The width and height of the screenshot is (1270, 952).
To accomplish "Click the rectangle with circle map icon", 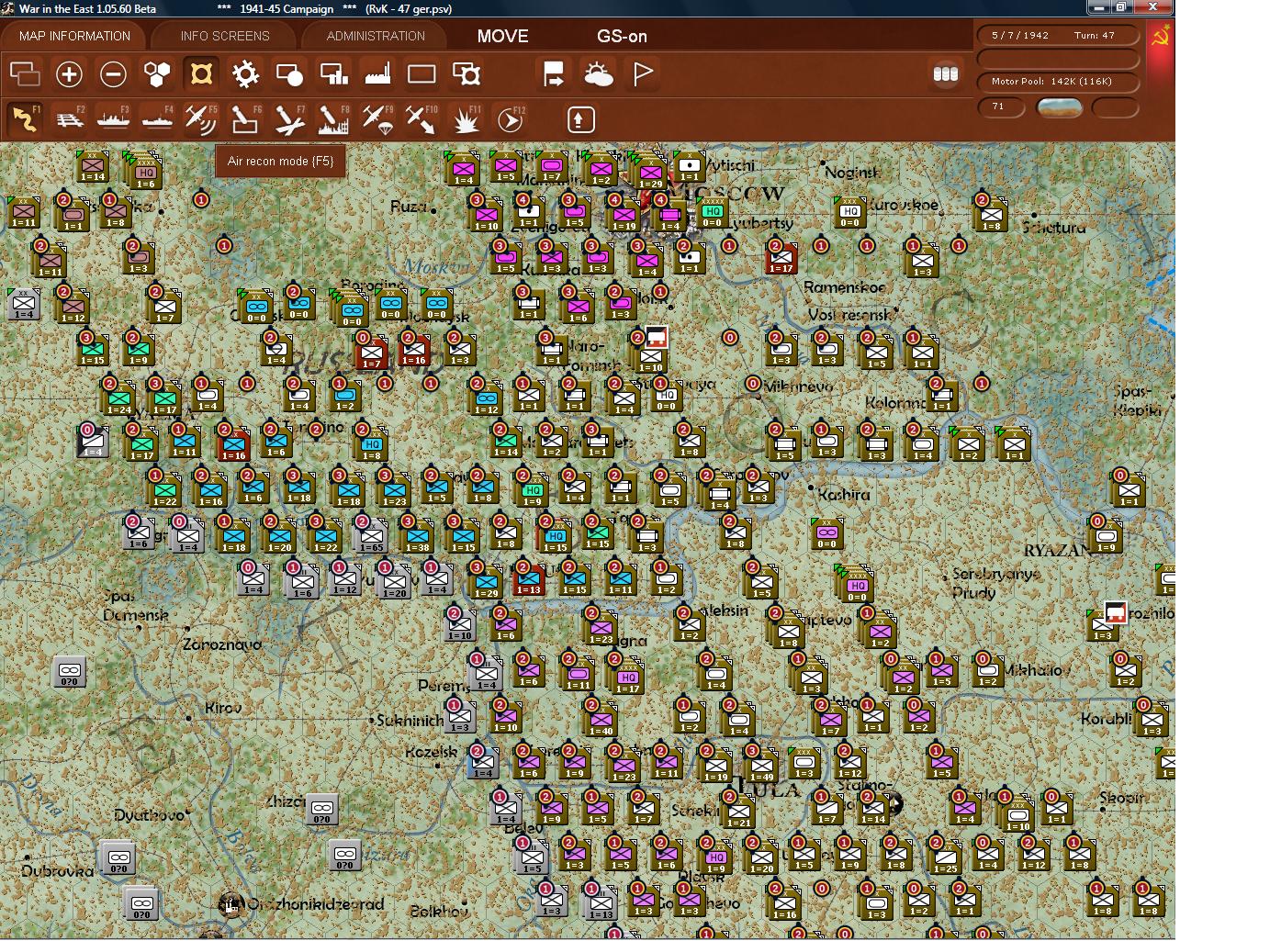I will (x=289, y=73).
